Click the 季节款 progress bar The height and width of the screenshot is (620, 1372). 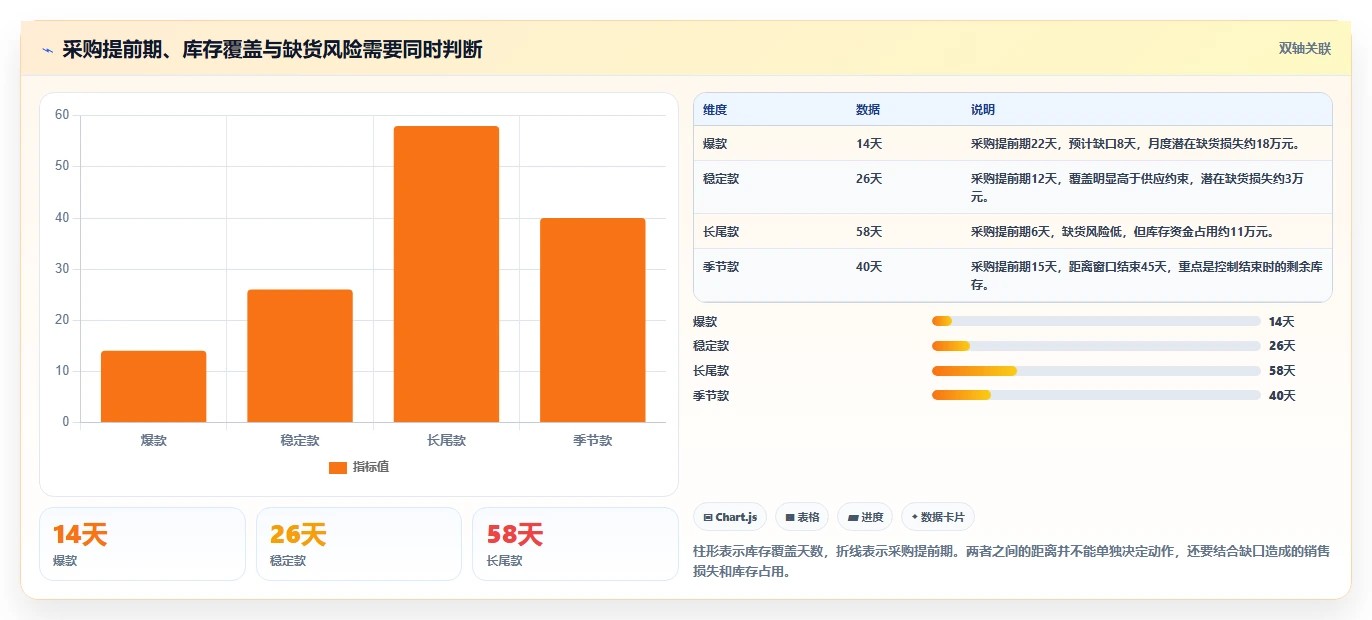[x=1095, y=395]
